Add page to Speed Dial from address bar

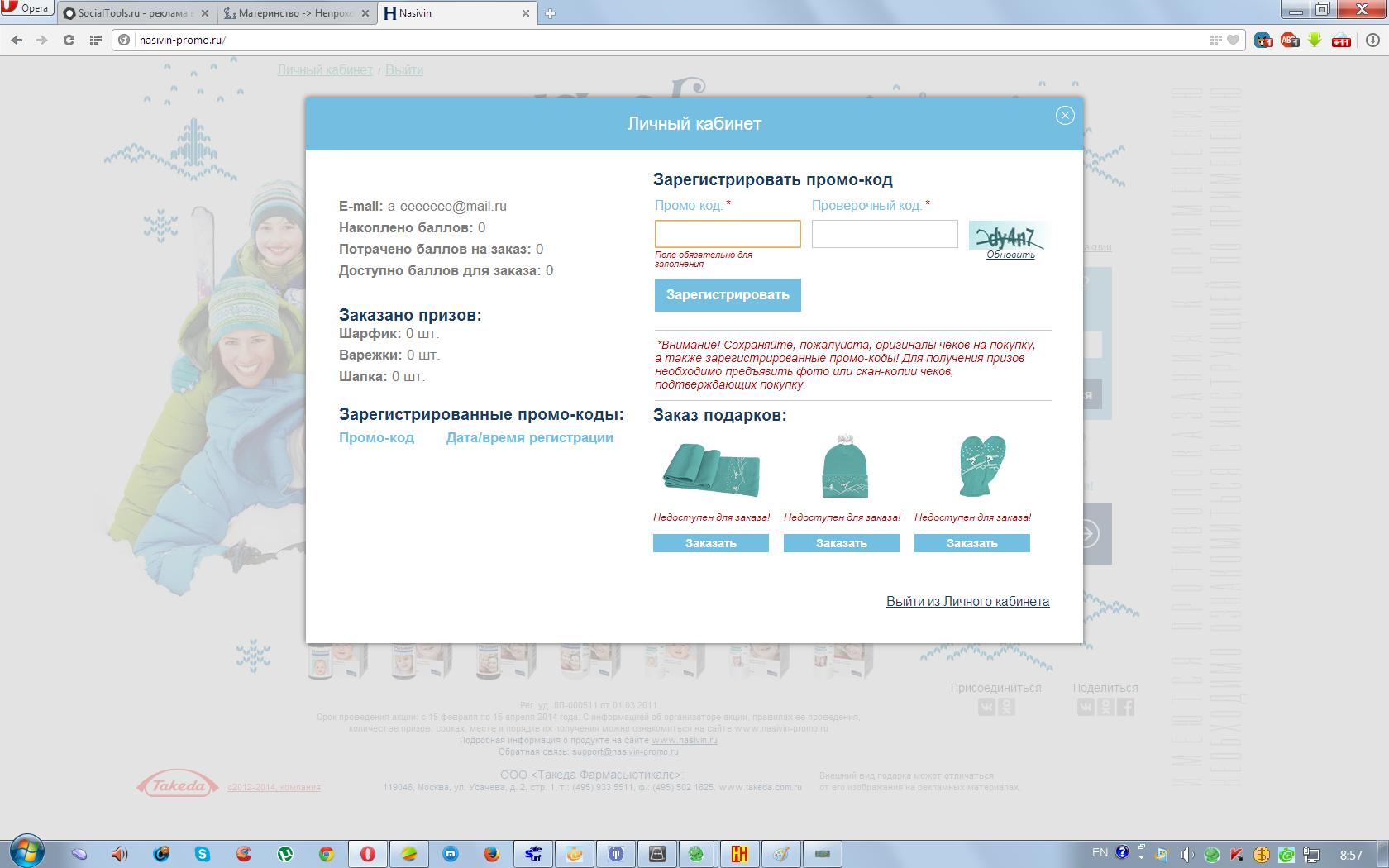click(1215, 40)
